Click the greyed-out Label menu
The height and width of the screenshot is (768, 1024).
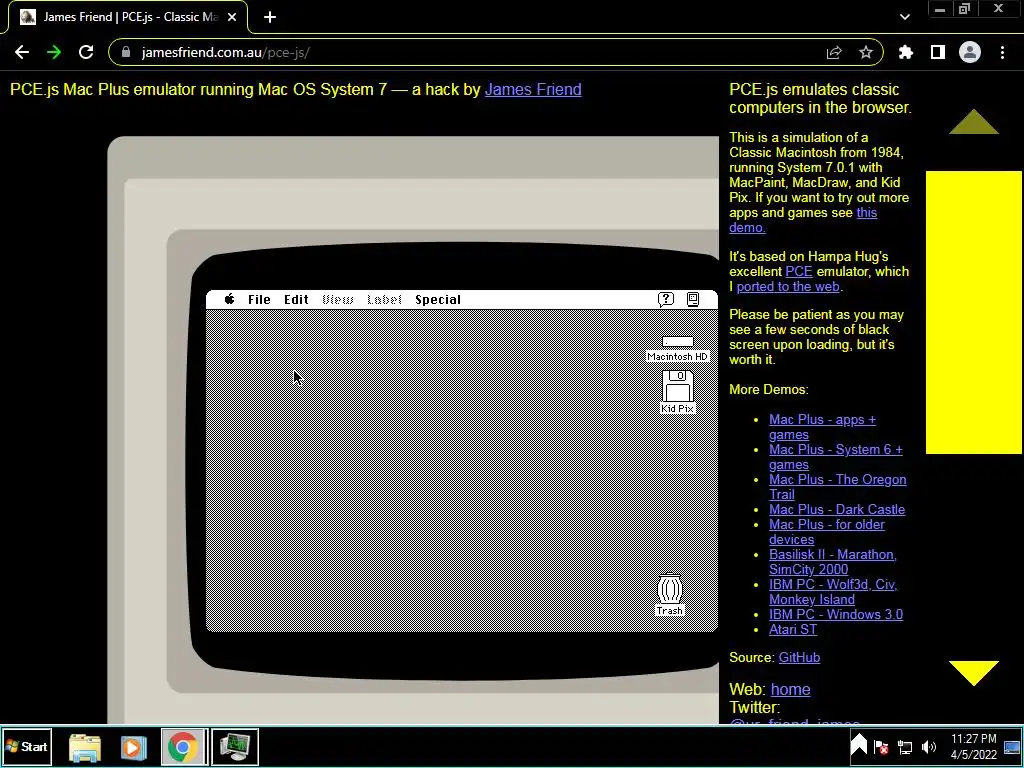point(384,299)
